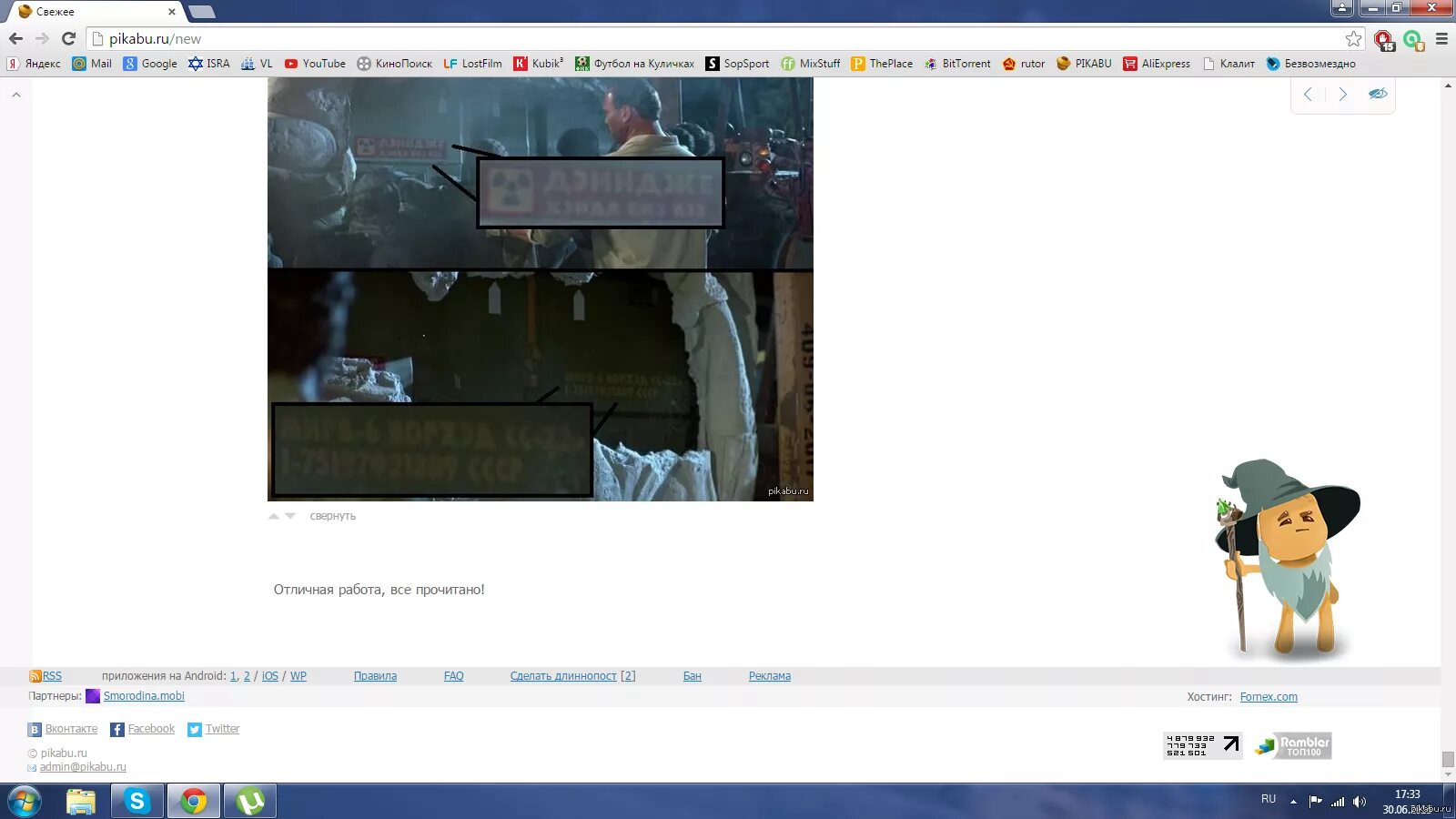Open Android app link 1
Viewport: 1456px width, 819px height.
[233, 676]
